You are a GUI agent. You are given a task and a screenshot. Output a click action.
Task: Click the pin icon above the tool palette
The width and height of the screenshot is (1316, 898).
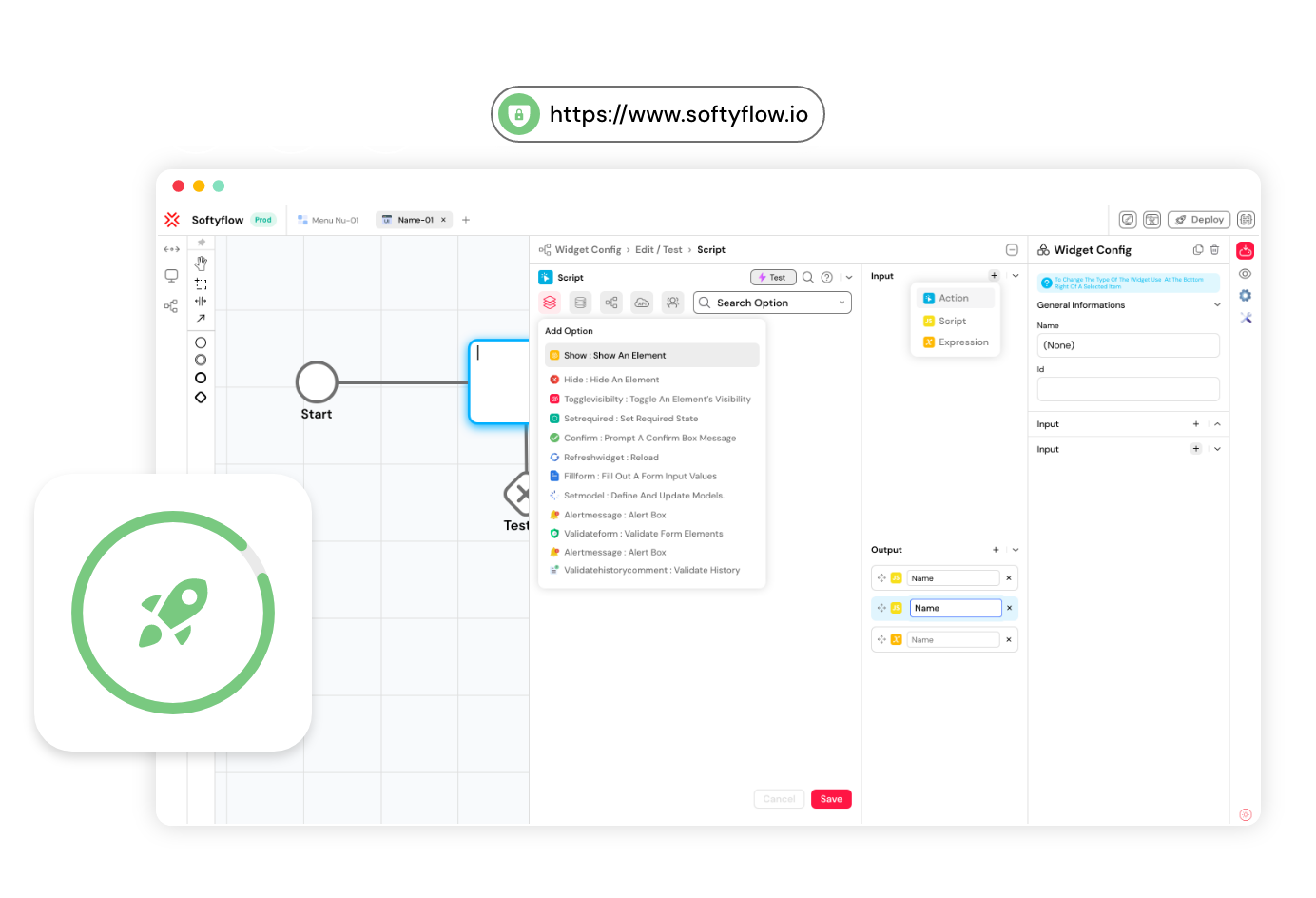(x=202, y=243)
